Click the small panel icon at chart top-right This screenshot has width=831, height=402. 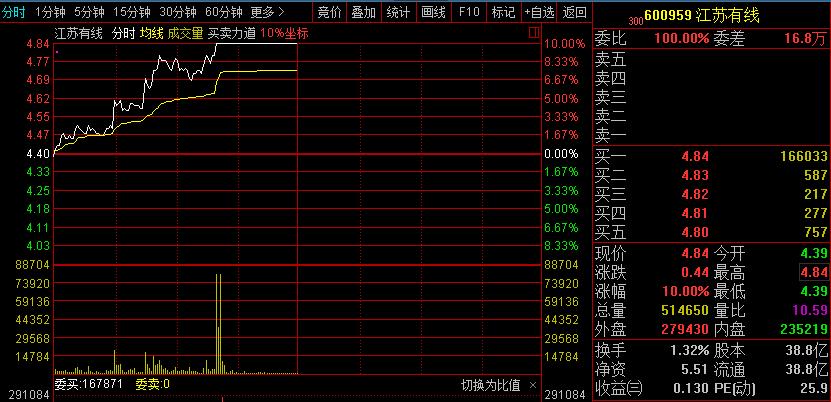point(534,33)
